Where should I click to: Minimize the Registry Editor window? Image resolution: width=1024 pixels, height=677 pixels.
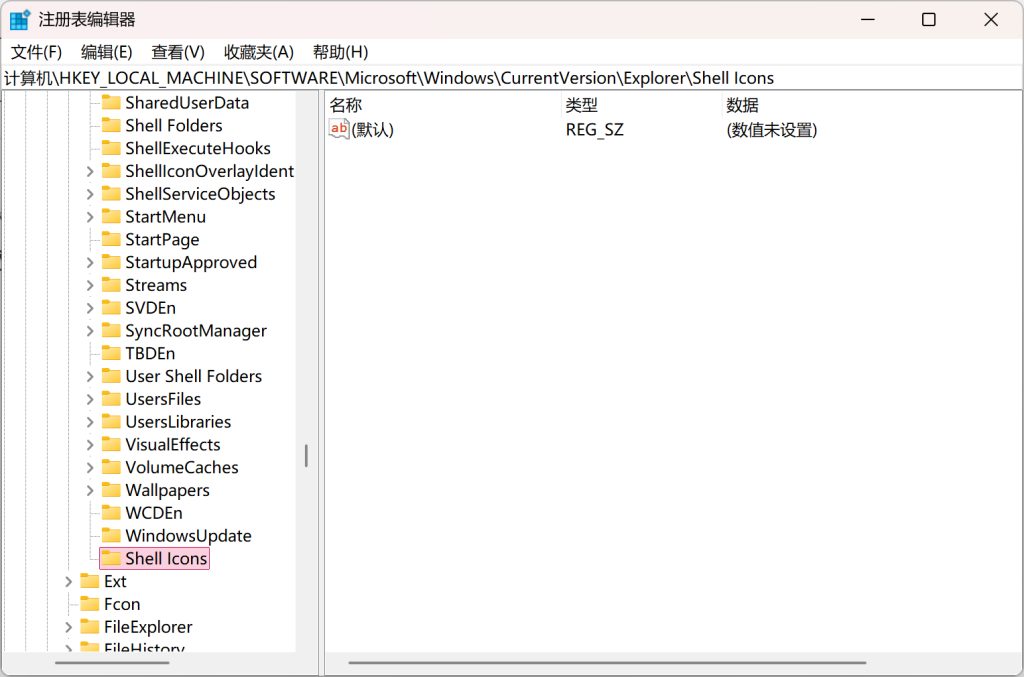click(x=868, y=20)
